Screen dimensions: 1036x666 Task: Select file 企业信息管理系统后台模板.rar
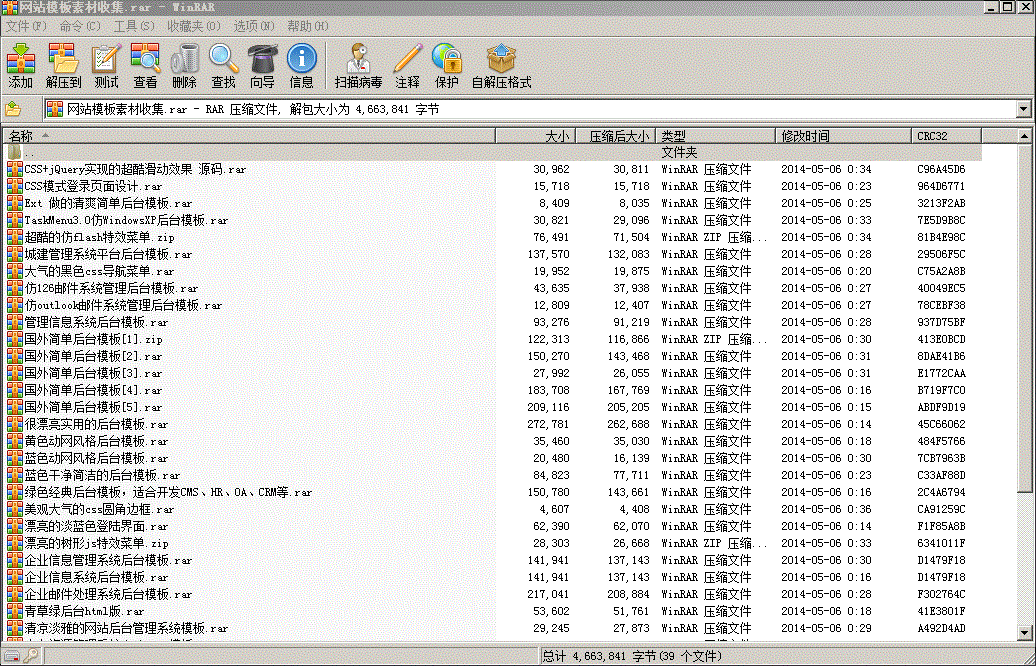(x=108, y=561)
